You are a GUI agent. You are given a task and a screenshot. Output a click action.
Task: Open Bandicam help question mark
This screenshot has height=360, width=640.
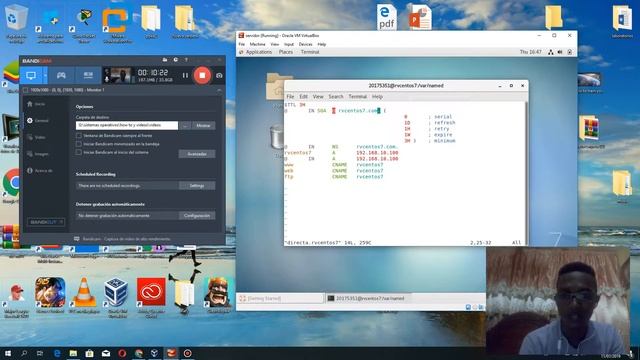[x=186, y=60]
